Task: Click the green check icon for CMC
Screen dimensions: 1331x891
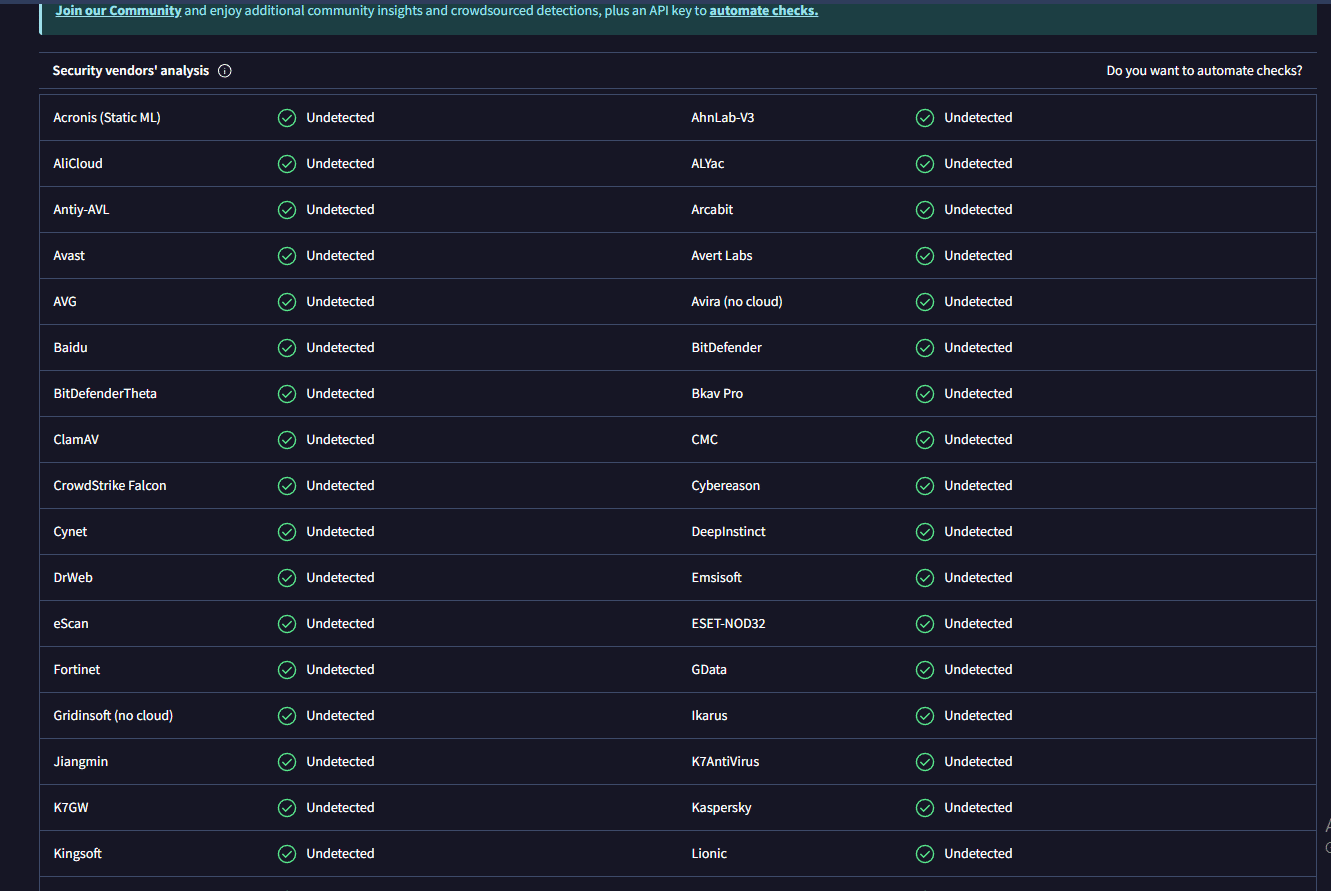Action: [925, 440]
